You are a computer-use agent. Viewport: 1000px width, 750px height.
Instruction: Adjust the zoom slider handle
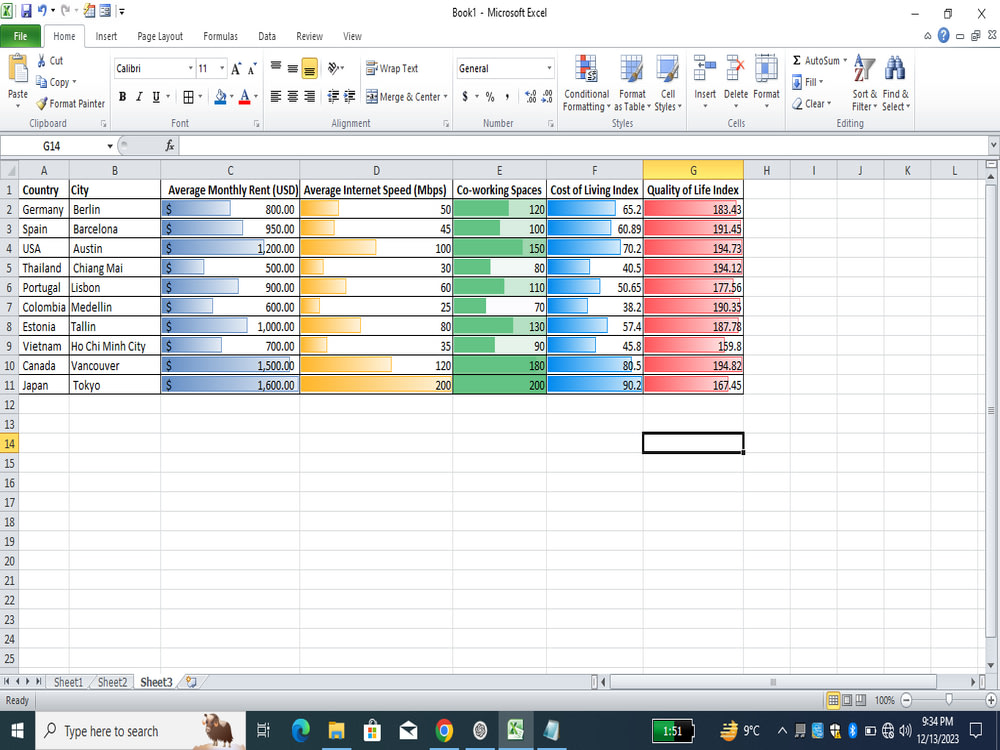pos(949,700)
